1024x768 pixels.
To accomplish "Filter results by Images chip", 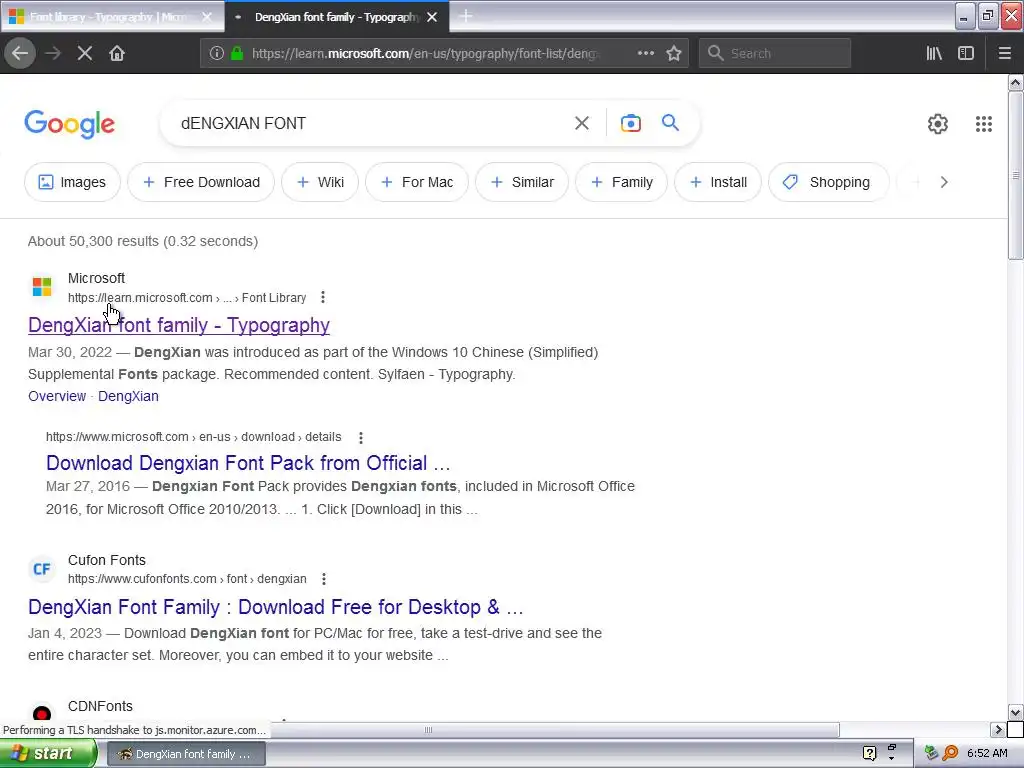I will click(72, 182).
